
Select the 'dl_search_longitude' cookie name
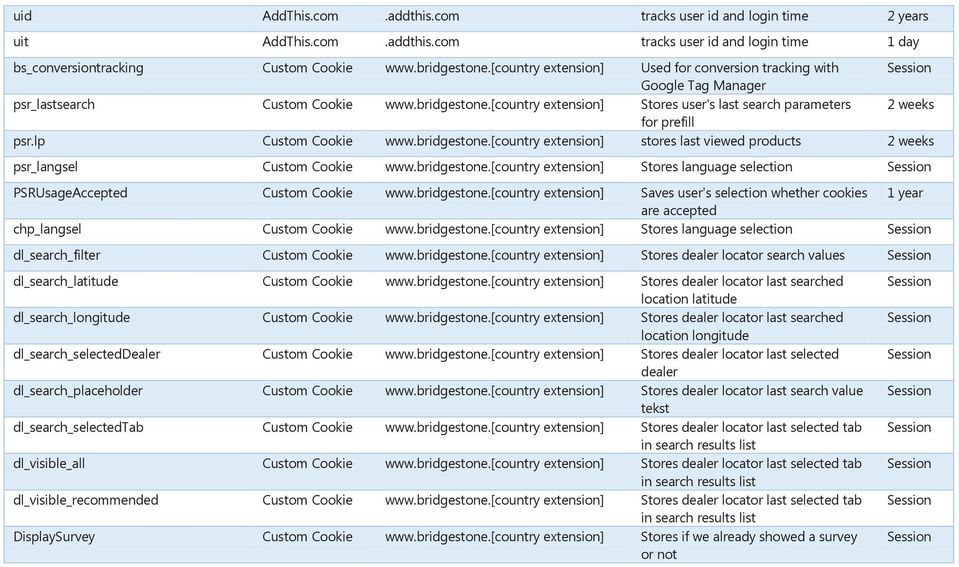(72, 318)
